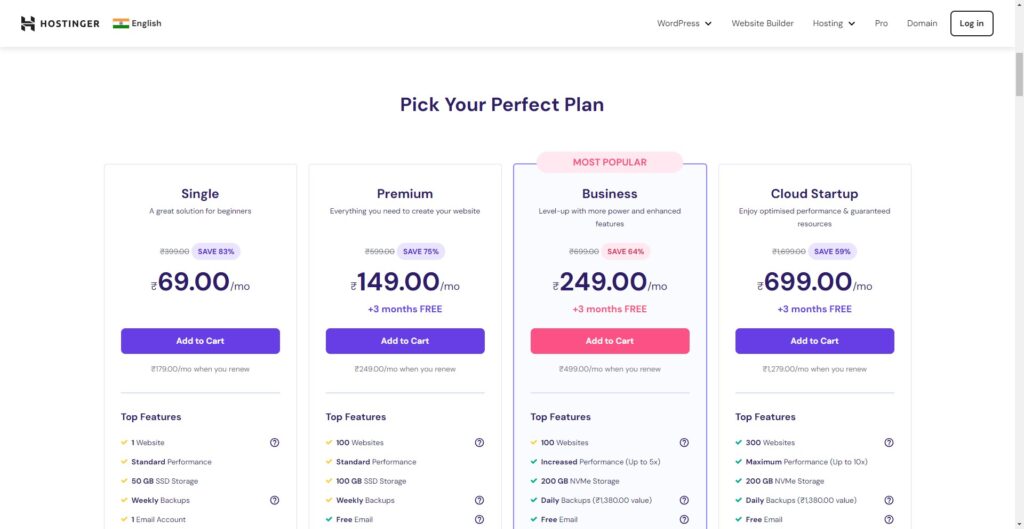The image size is (1024, 529).
Task: Show info for Business Daily Backups
Action: (x=684, y=500)
